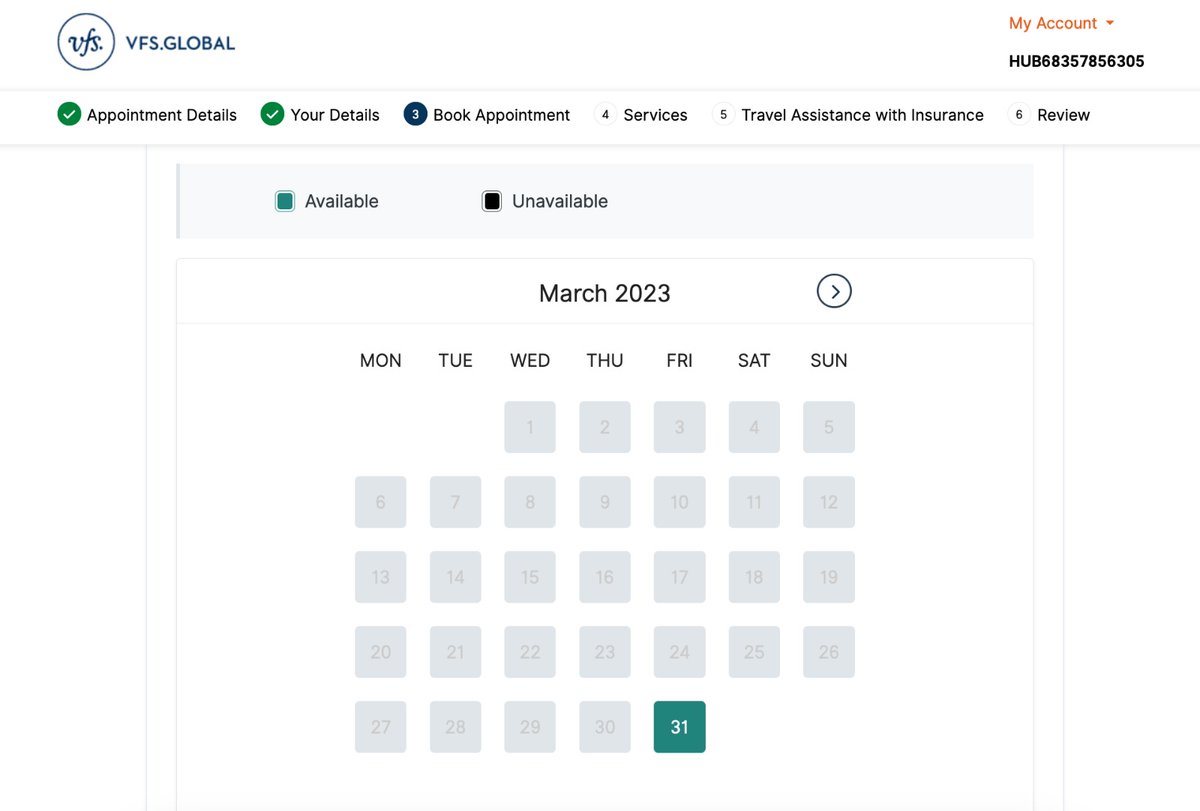Click the FRI column header
Viewport: 1200px width, 811px height.
(680, 361)
